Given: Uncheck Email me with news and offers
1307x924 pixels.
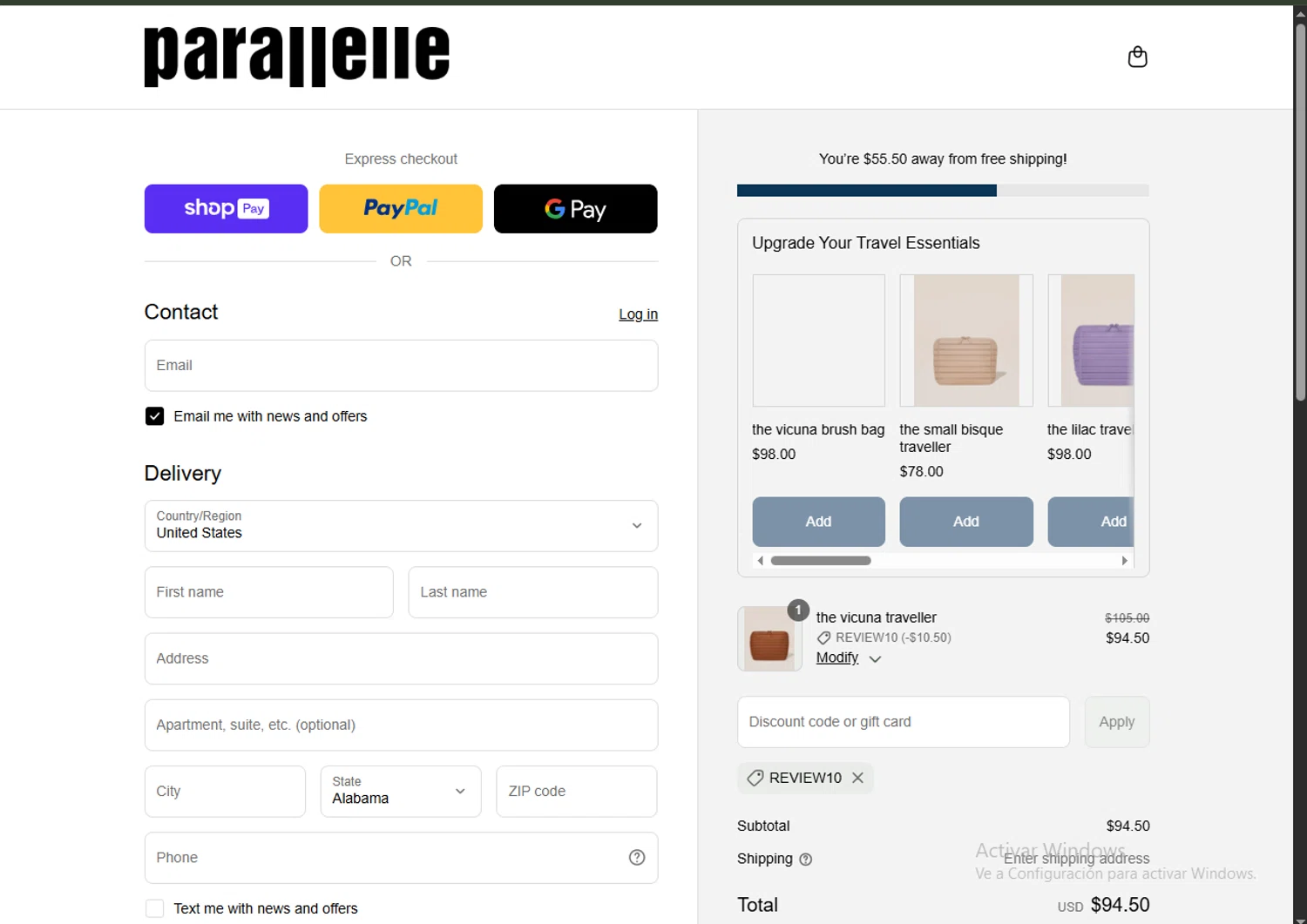Looking at the screenshot, I should point(154,416).
